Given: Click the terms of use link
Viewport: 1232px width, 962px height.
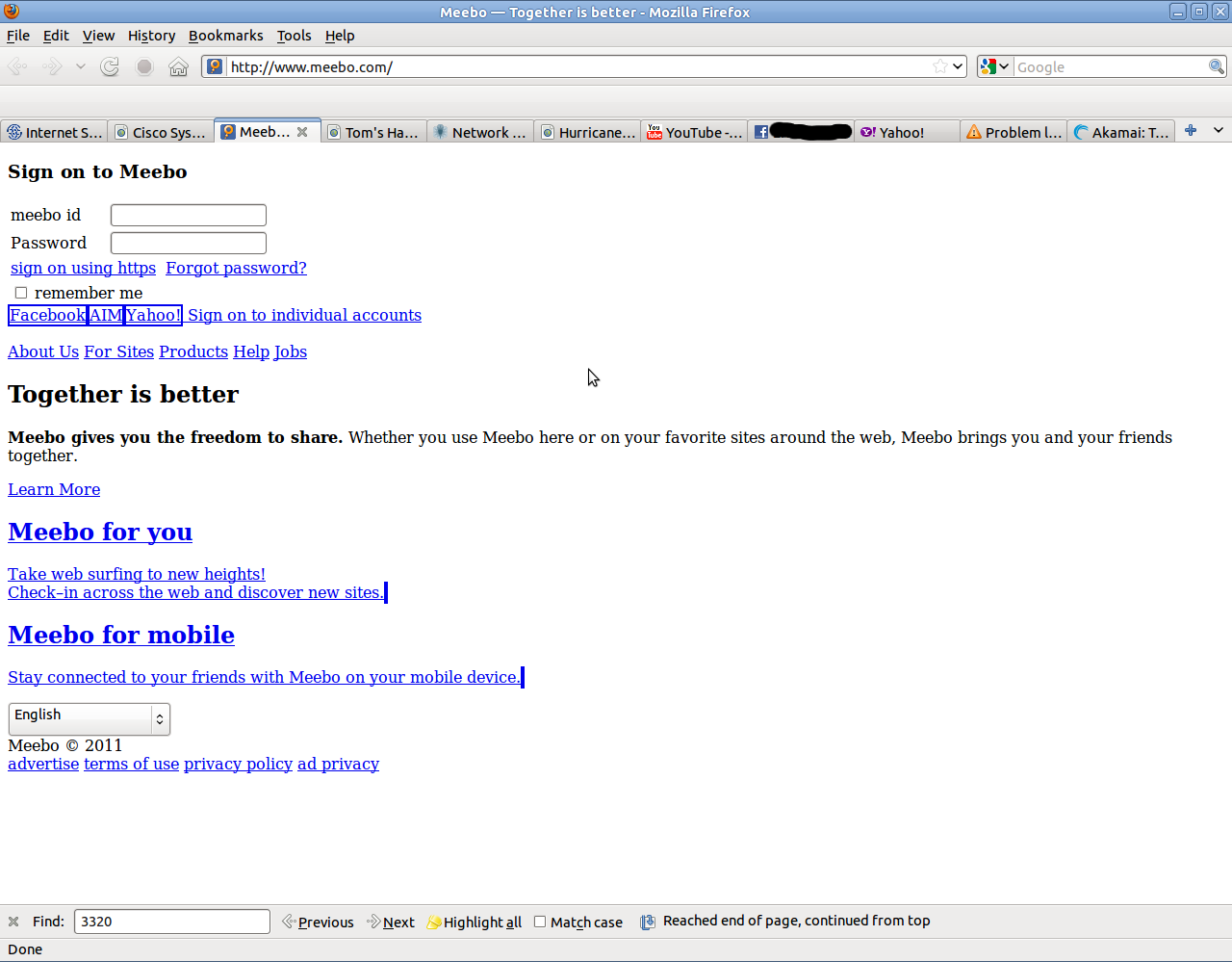Looking at the screenshot, I should click(131, 764).
